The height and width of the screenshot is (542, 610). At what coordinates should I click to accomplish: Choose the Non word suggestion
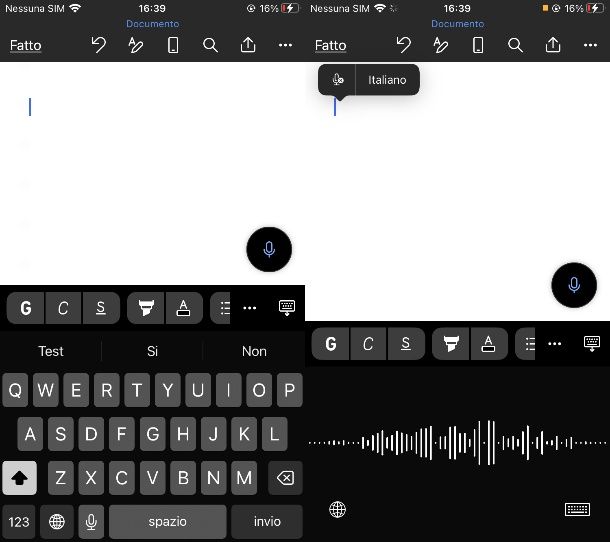pos(254,351)
